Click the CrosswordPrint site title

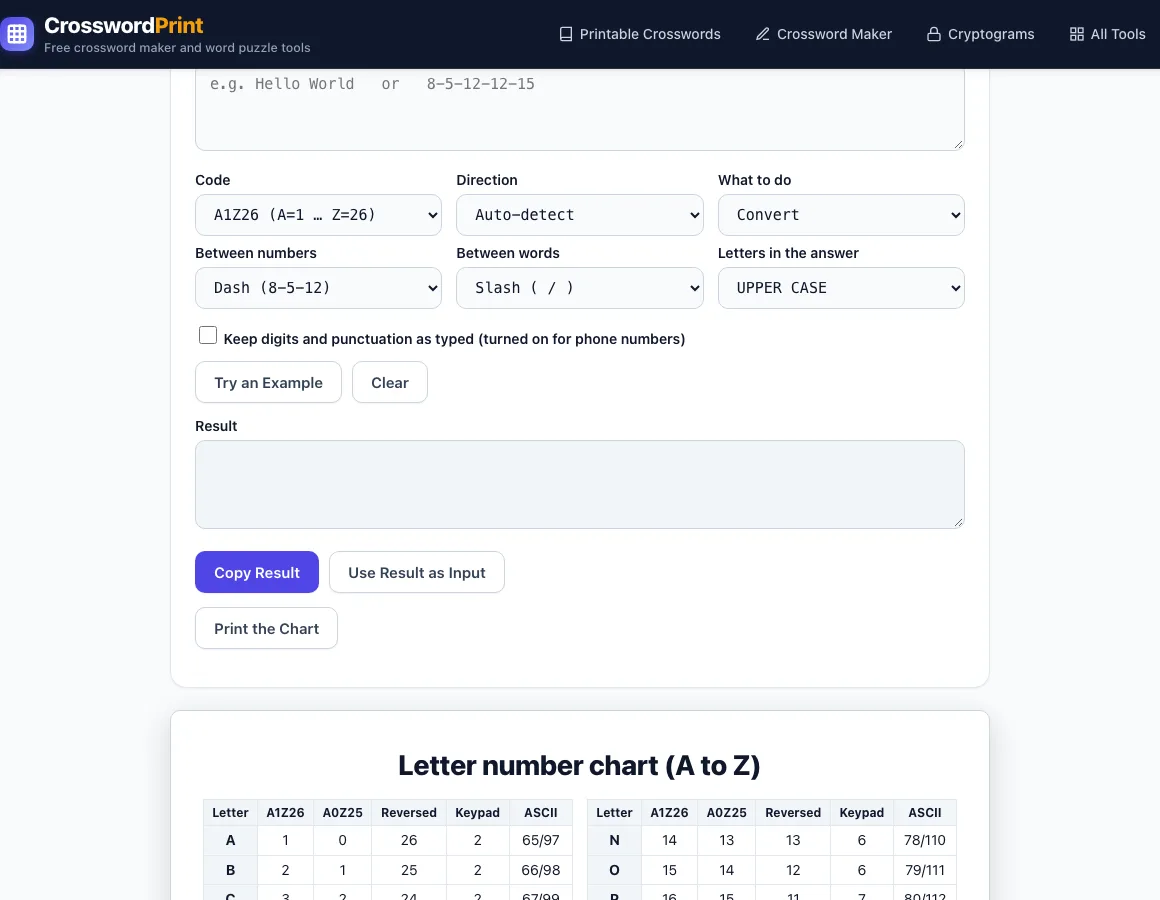(x=124, y=25)
